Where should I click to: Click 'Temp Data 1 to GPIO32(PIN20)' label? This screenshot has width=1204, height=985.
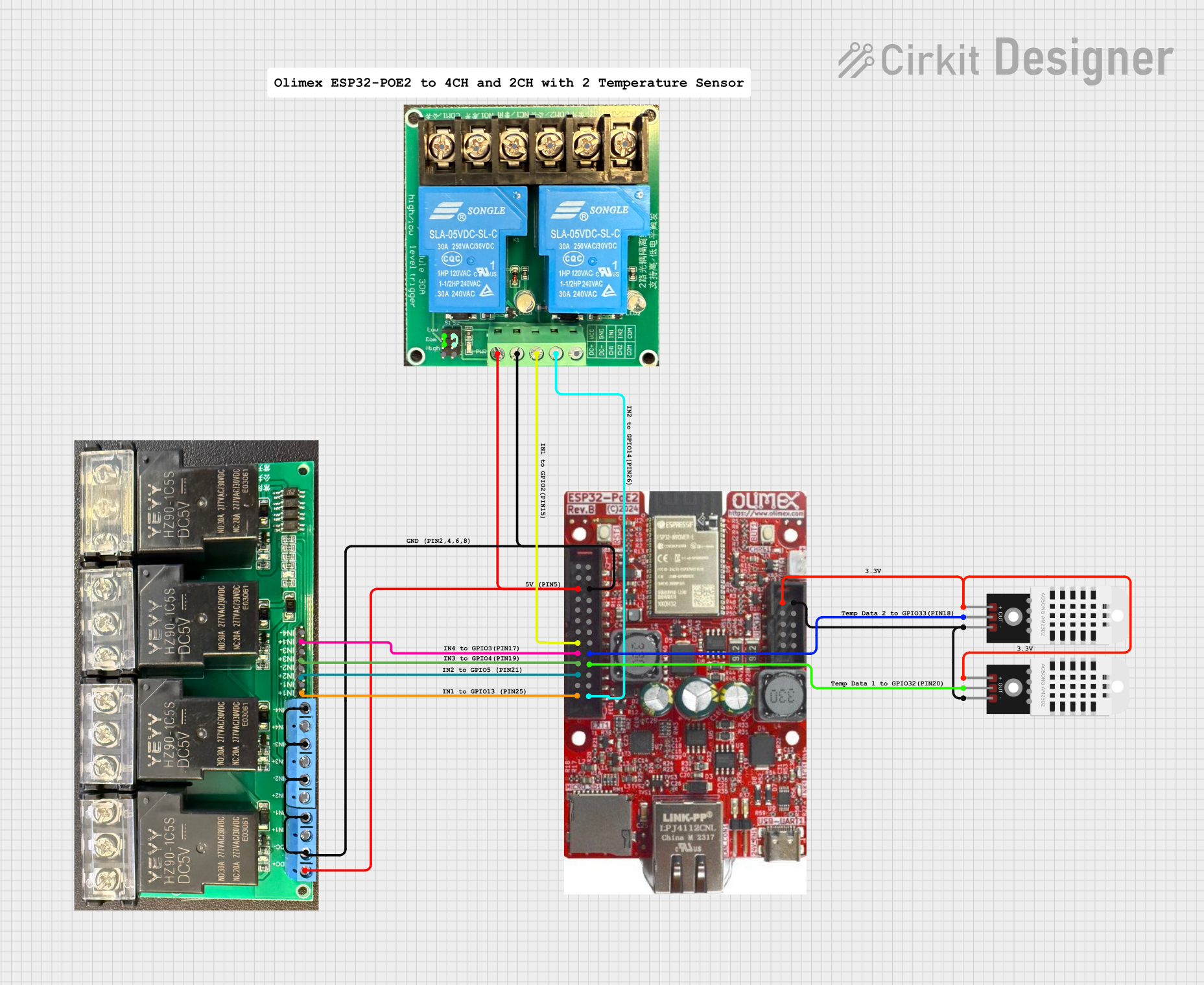pyautogui.click(x=887, y=683)
